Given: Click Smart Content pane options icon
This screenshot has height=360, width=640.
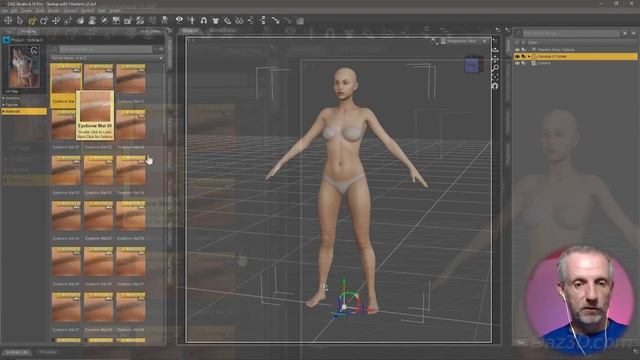Looking at the screenshot, I should [x=169, y=31].
